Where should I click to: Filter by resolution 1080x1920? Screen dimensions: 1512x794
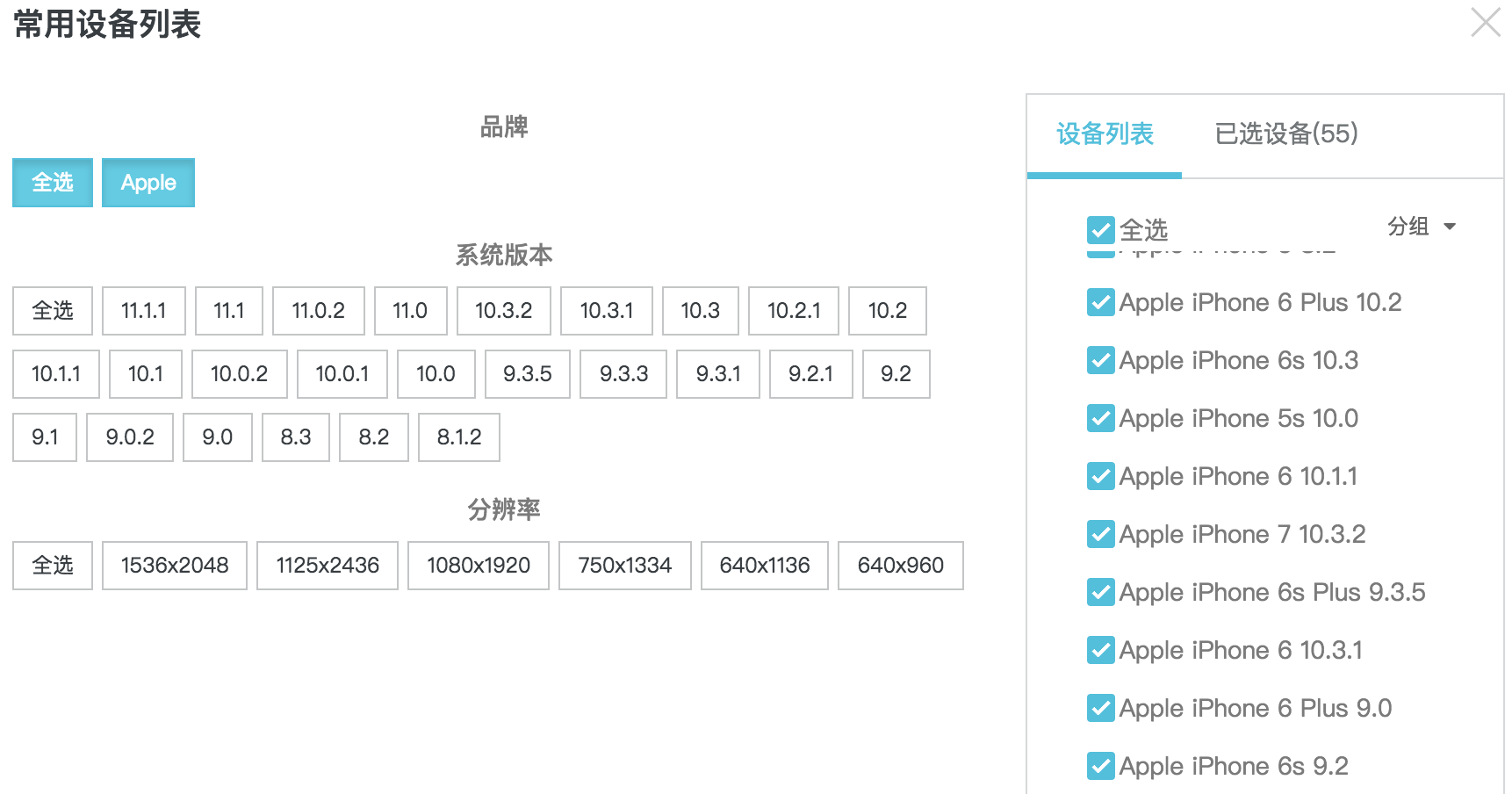click(x=479, y=566)
